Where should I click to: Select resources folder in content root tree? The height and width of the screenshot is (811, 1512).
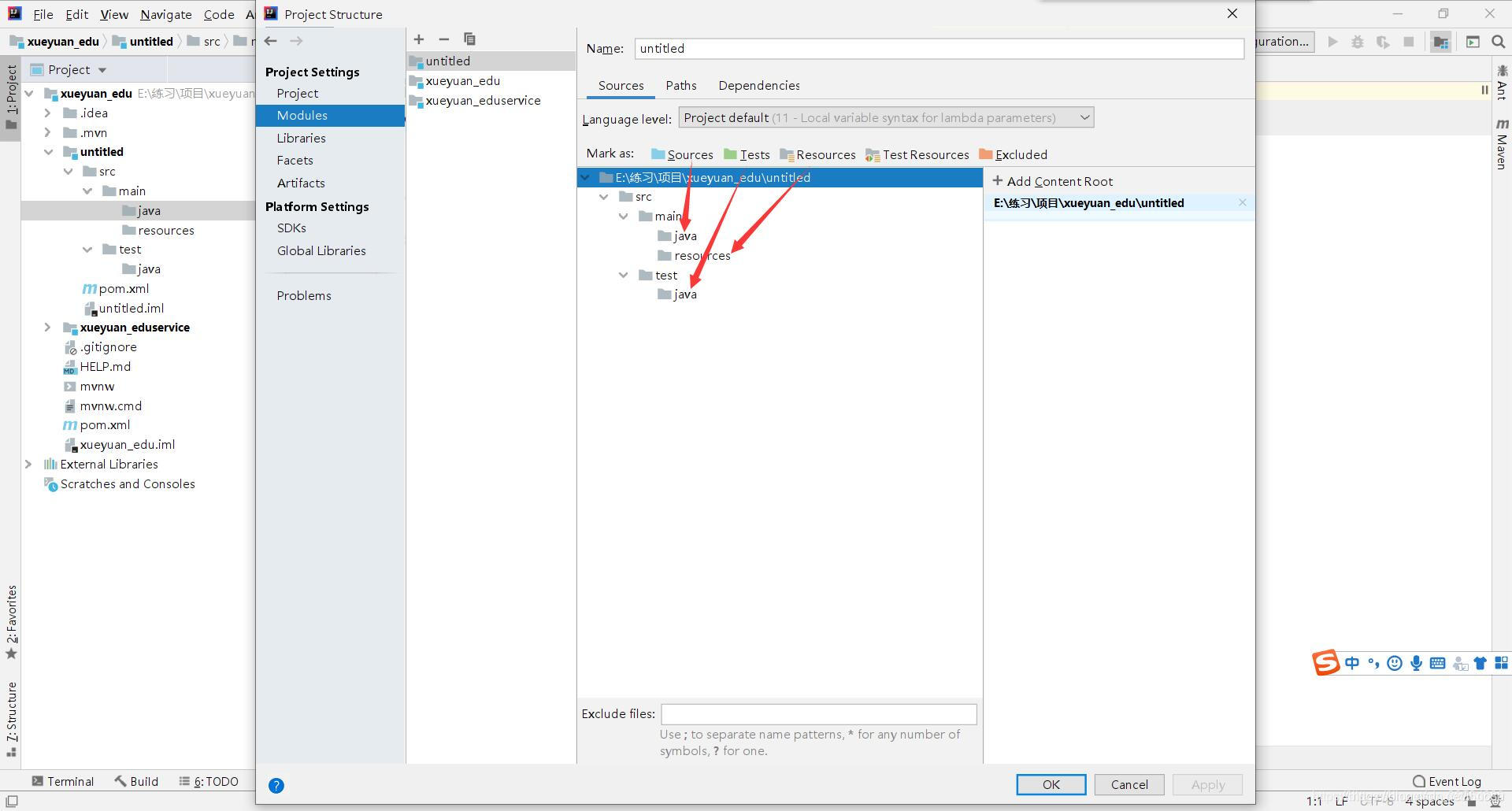pyautogui.click(x=702, y=256)
